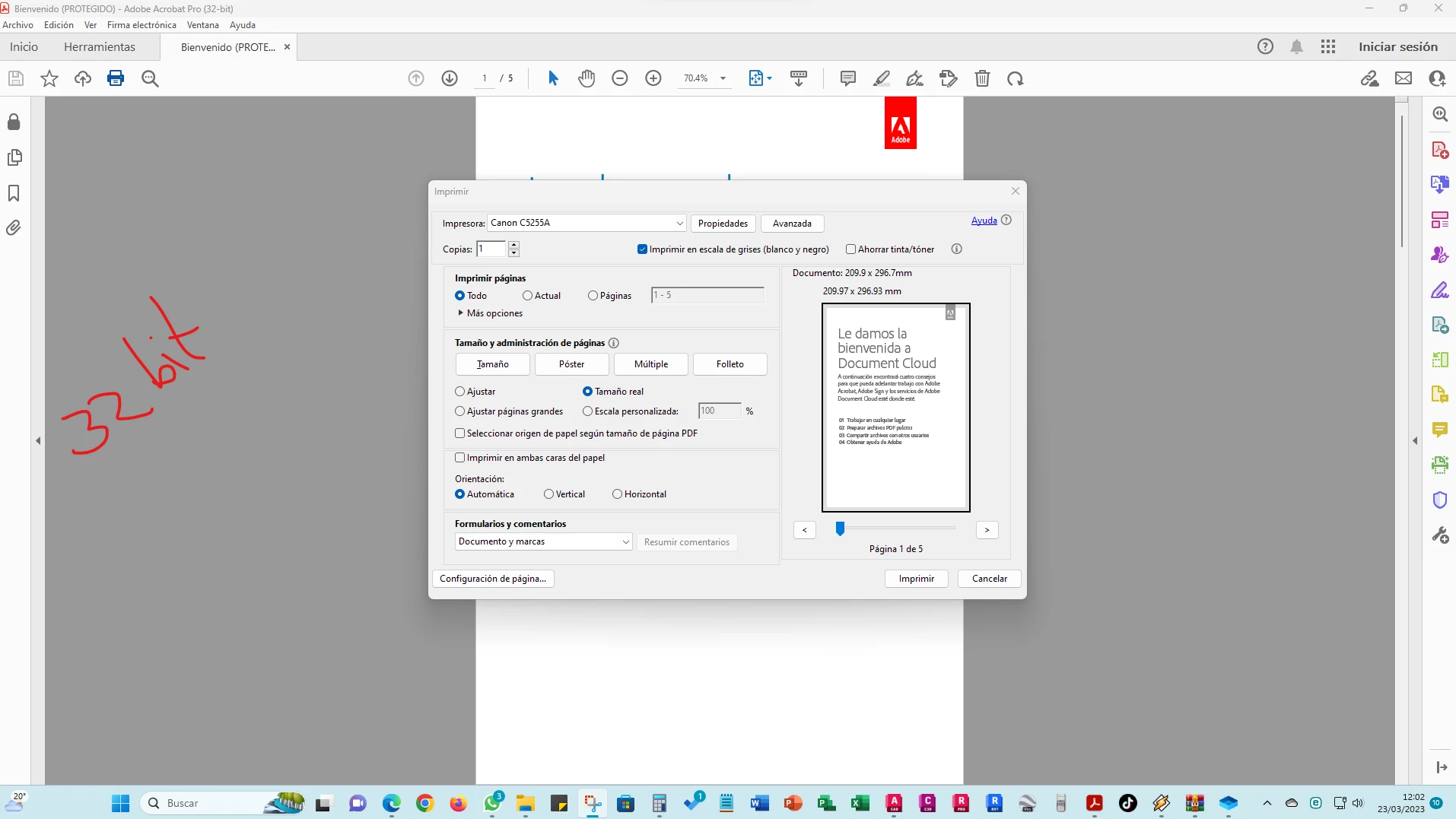Open the zoom level dropdown 70.4%
Screen dimensions: 1456x819
tap(723, 78)
